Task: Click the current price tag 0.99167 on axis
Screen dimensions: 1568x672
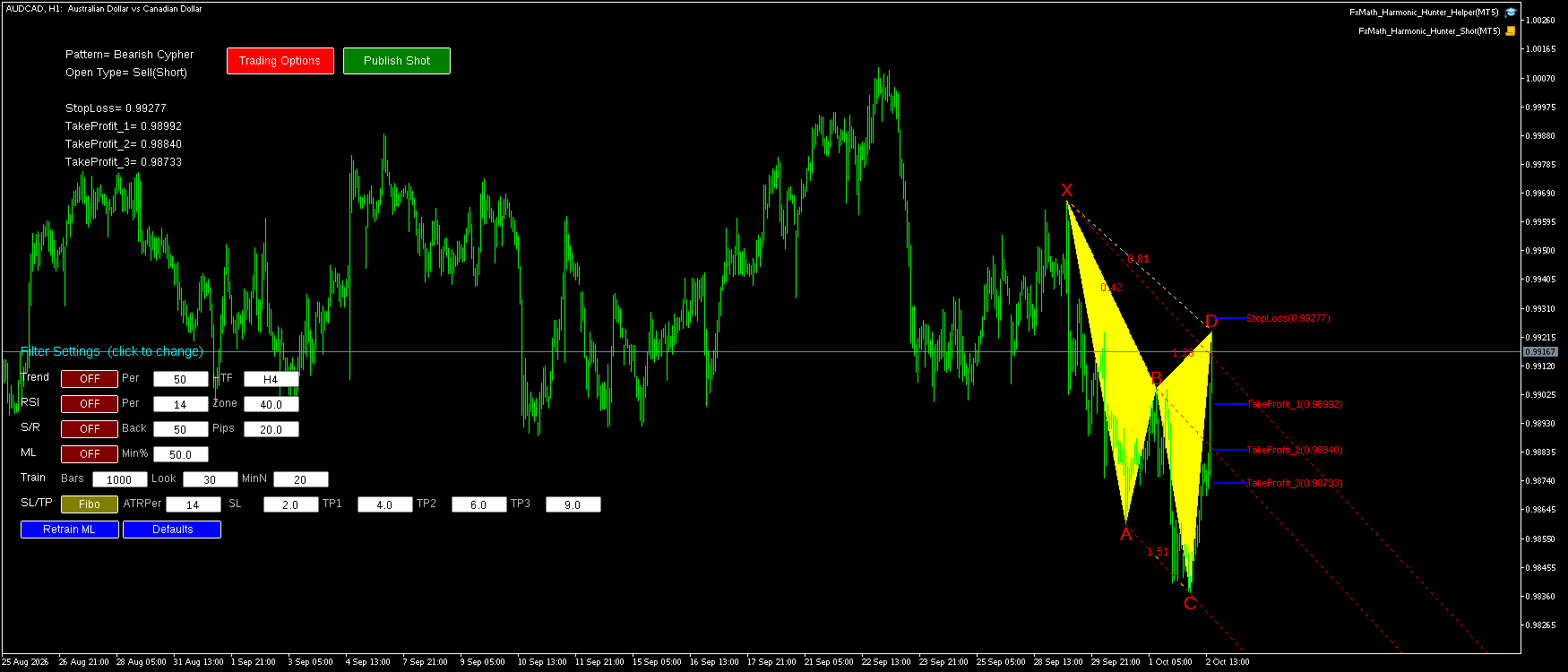Action: point(1540,352)
